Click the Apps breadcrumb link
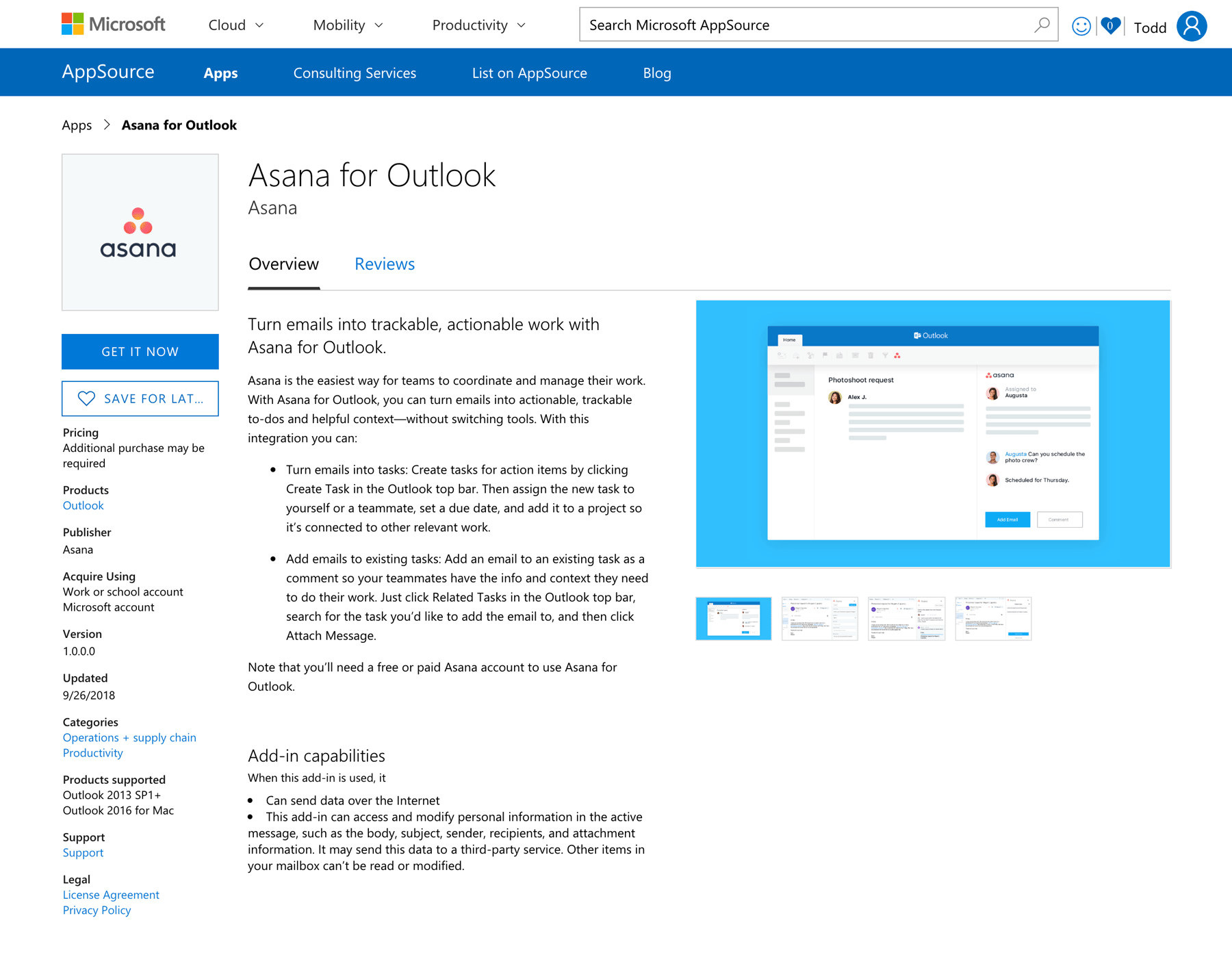The height and width of the screenshot is (957, 1232). click(77, 125)
